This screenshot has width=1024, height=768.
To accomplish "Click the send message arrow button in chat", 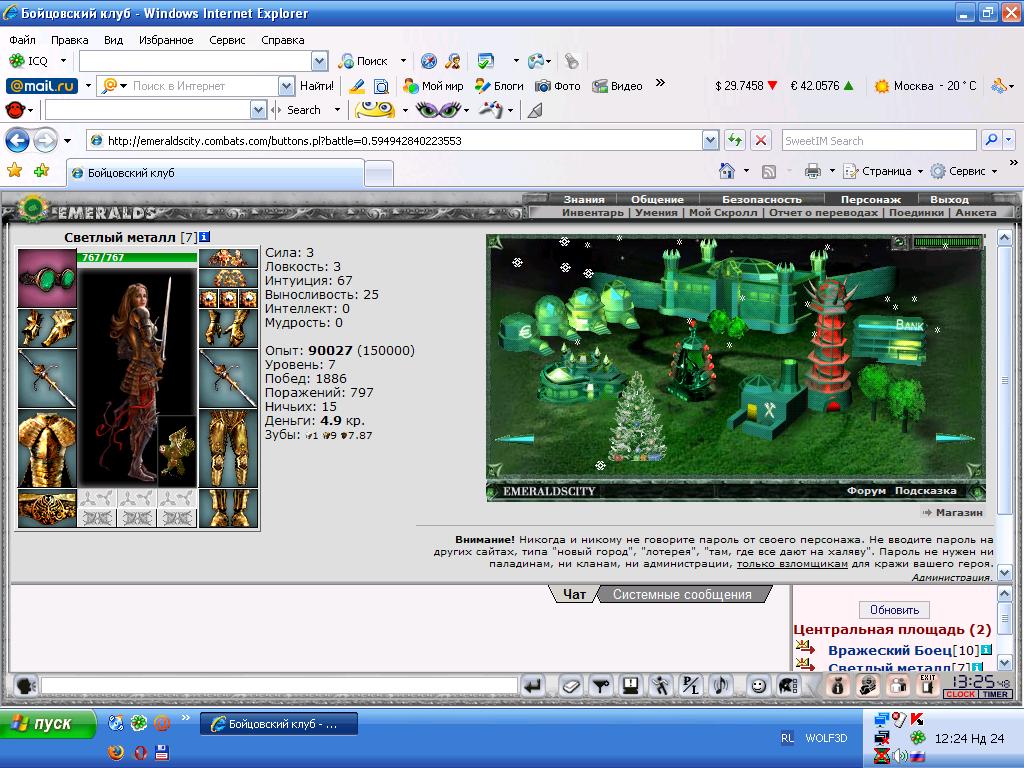I will [533, 686].
